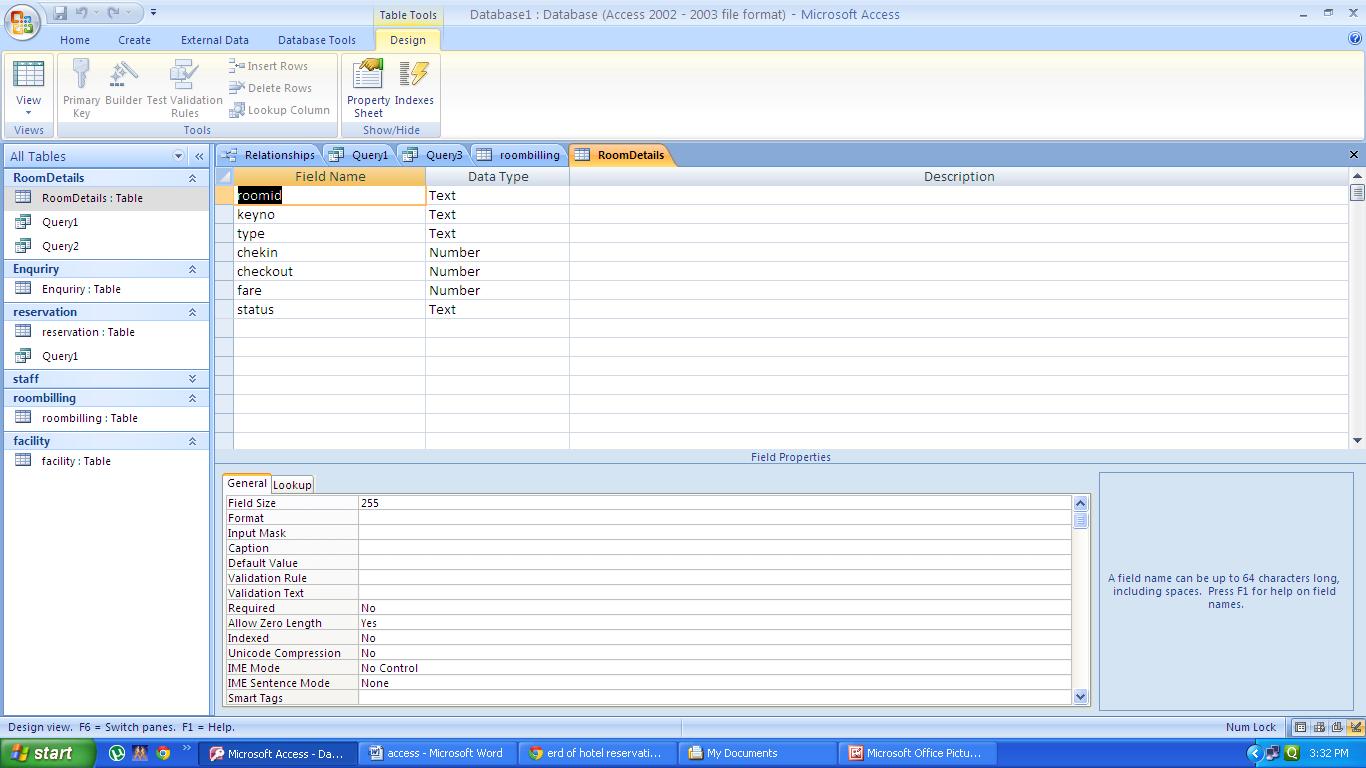Click Lookup Column command
The height and width of the screenshot is (768, 1366).
point(279,110)
